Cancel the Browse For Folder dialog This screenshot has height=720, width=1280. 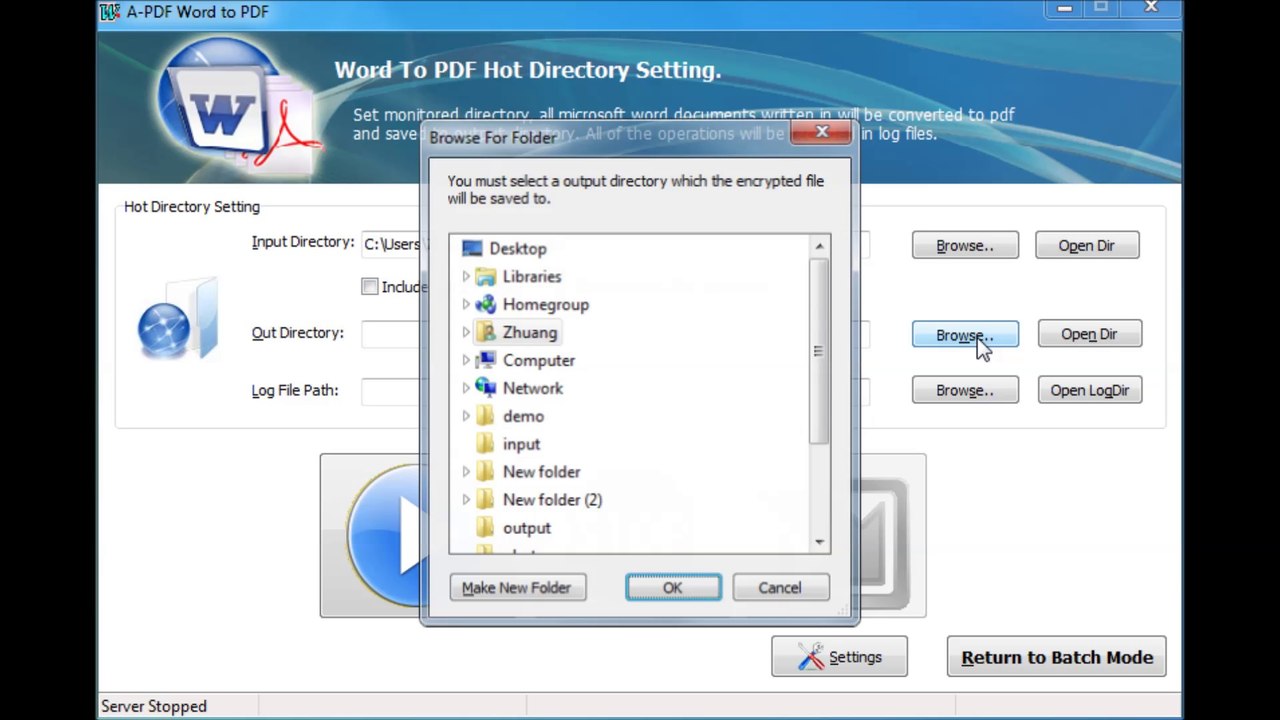click(x=780, y=588)
